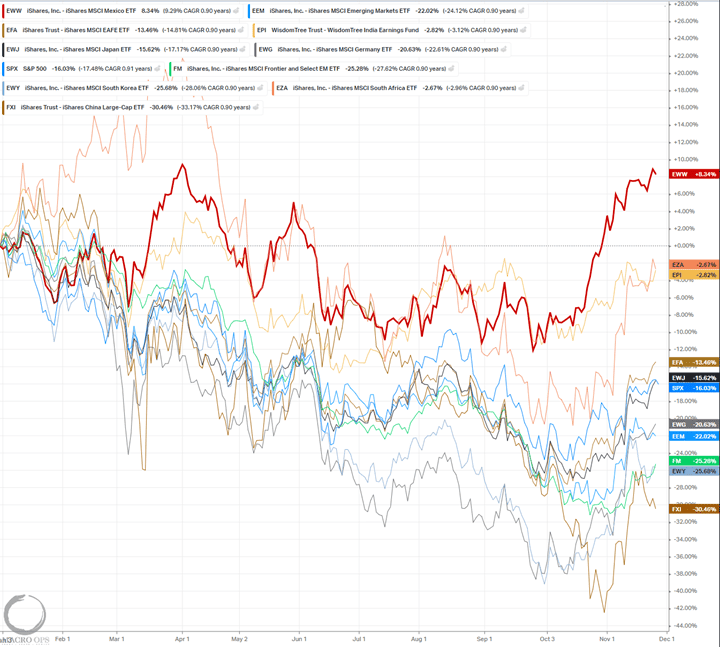Click the Jul 1 date on time axis
This screenshot has width=720, height=647.
pyautogui.click(x=359, y=639)
